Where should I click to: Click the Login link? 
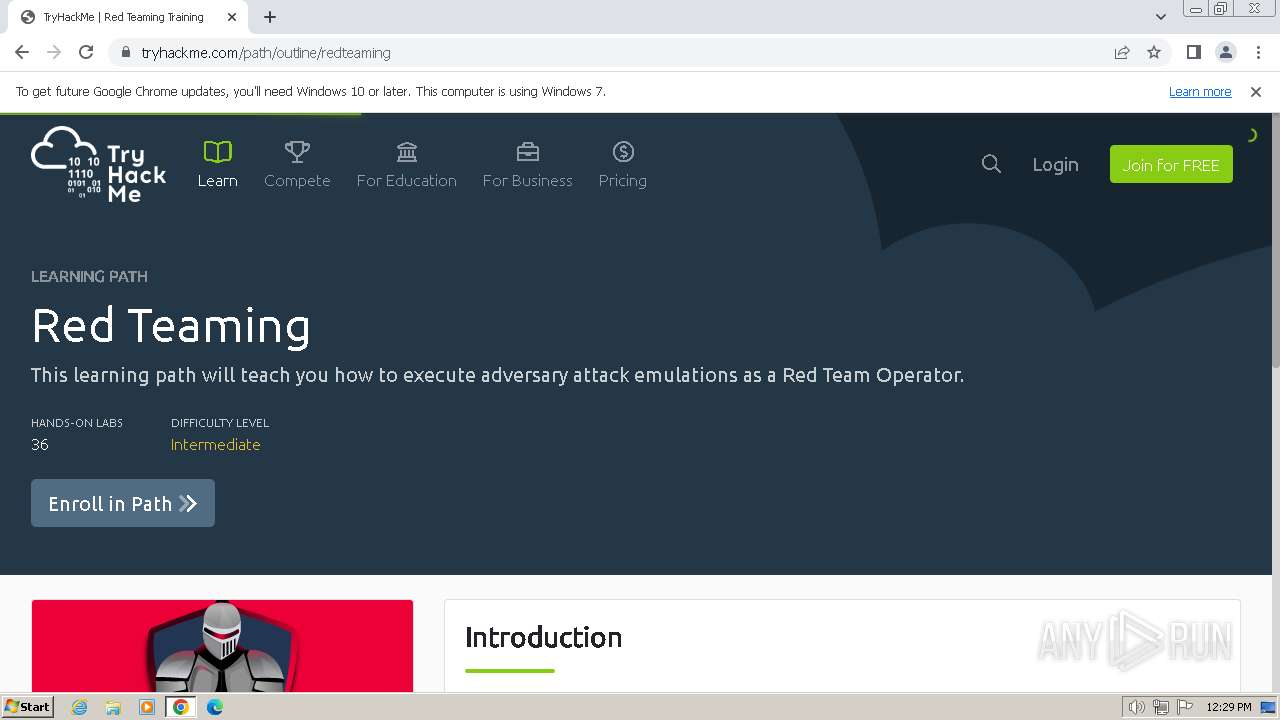[1055, 165]
